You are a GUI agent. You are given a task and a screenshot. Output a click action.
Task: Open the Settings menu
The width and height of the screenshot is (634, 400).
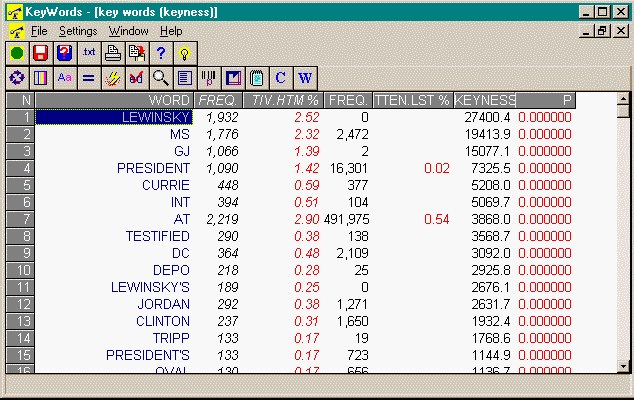coord(78,31)
